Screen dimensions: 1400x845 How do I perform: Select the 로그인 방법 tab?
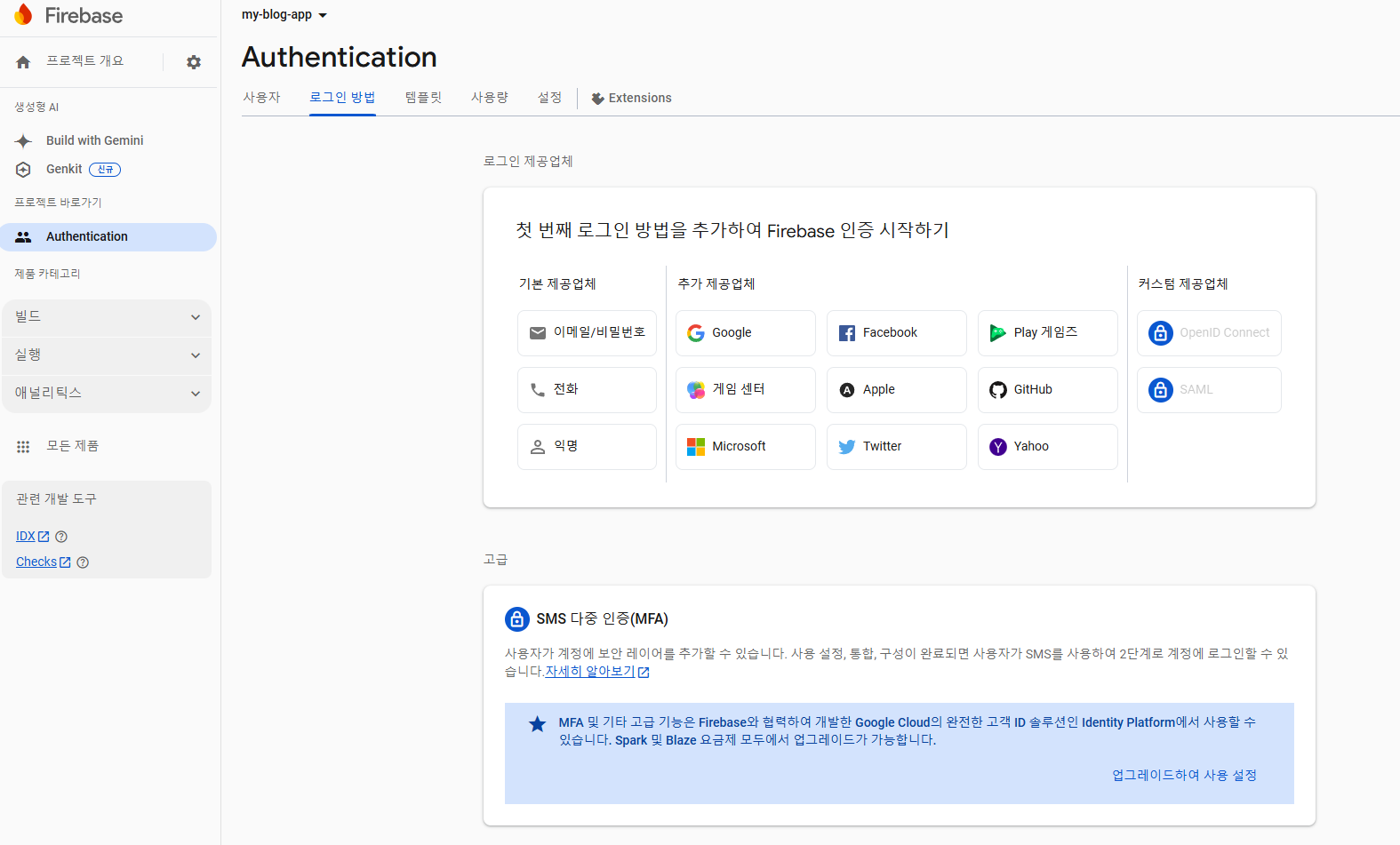pos(342,98)
